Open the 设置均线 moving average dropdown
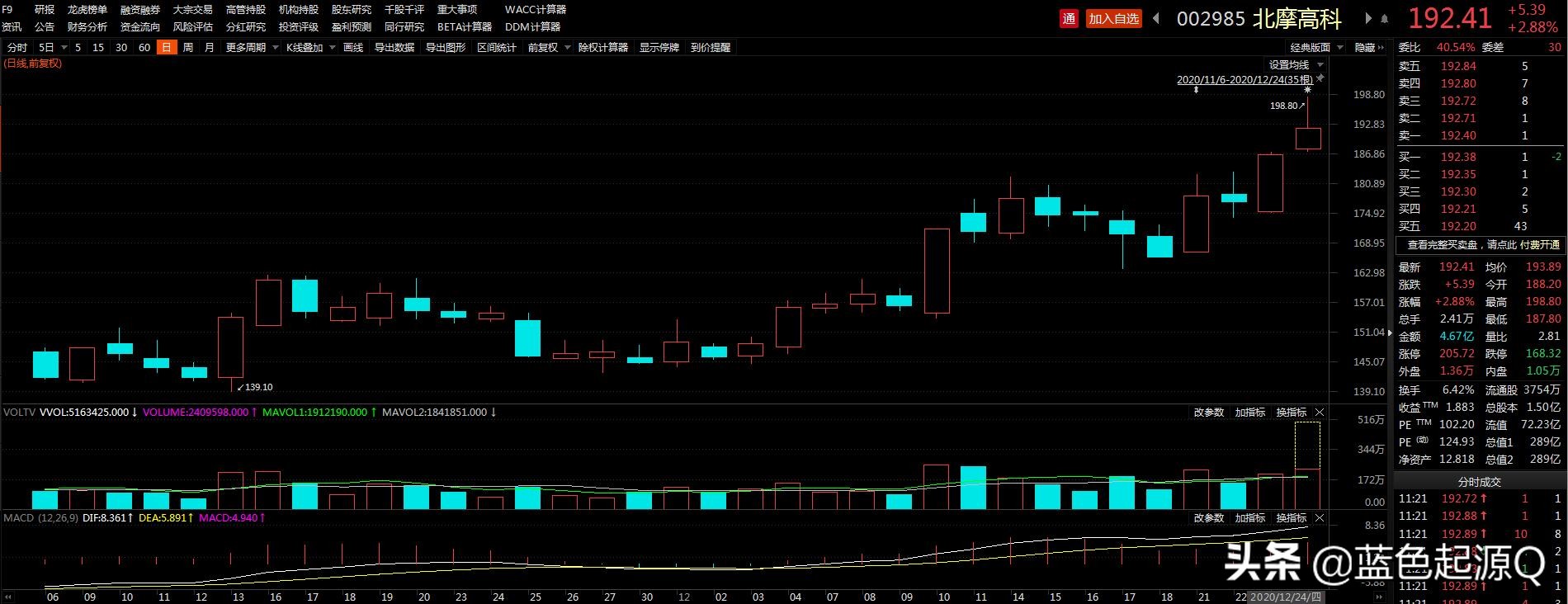Image resolution: width=1568 pixels, height=604 pixels. pos(1296,64)
